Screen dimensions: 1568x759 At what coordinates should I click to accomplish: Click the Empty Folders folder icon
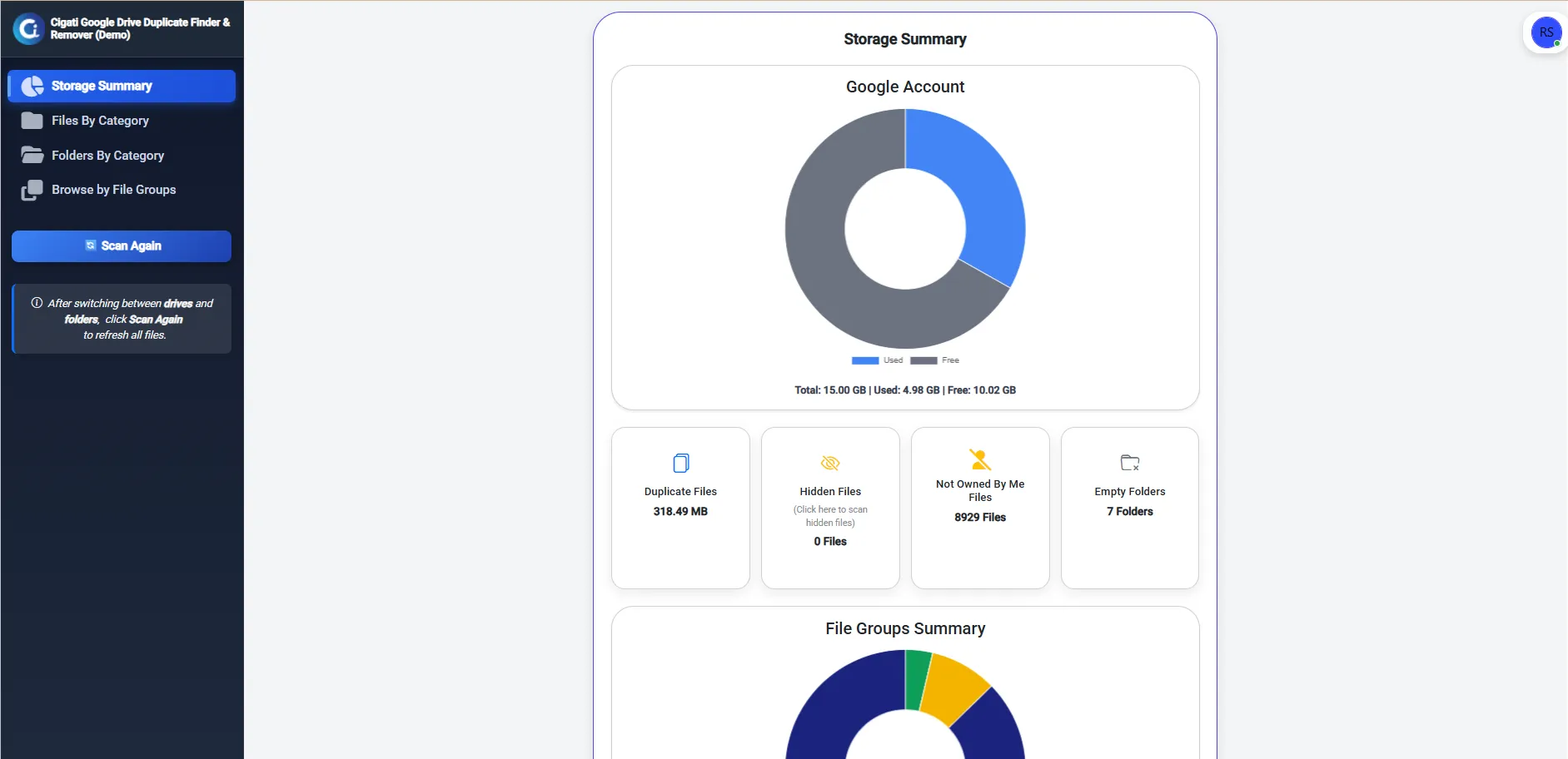click(1130, 463)
